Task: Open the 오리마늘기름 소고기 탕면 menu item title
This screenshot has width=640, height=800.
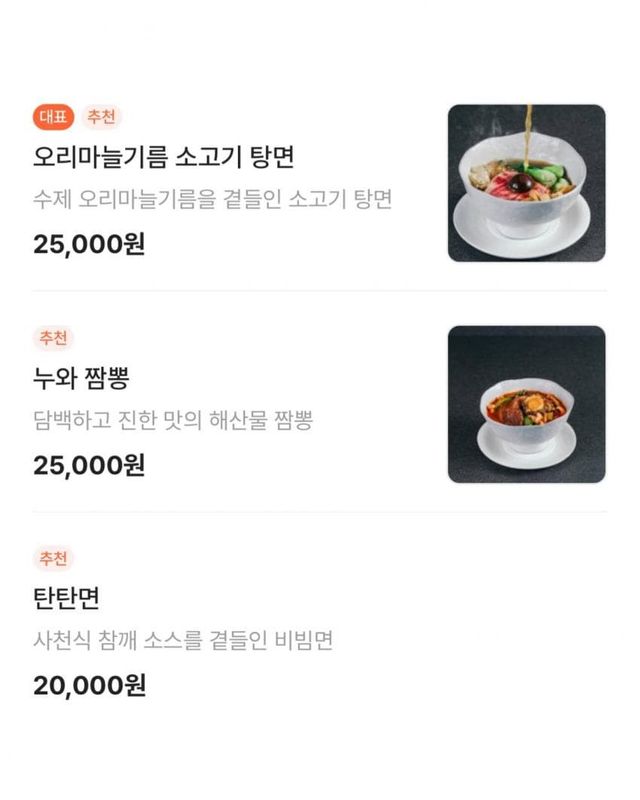Action: tap(163, 157)
